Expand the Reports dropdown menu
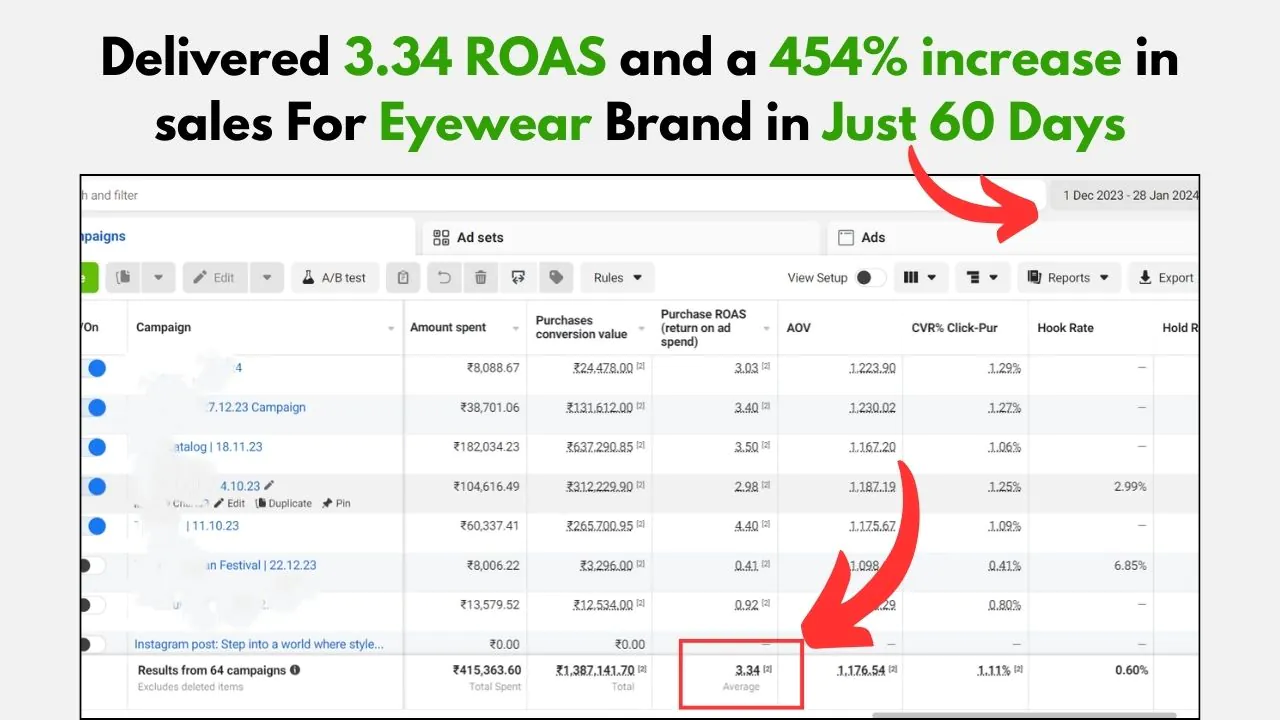 click(x=1068, y=278)
